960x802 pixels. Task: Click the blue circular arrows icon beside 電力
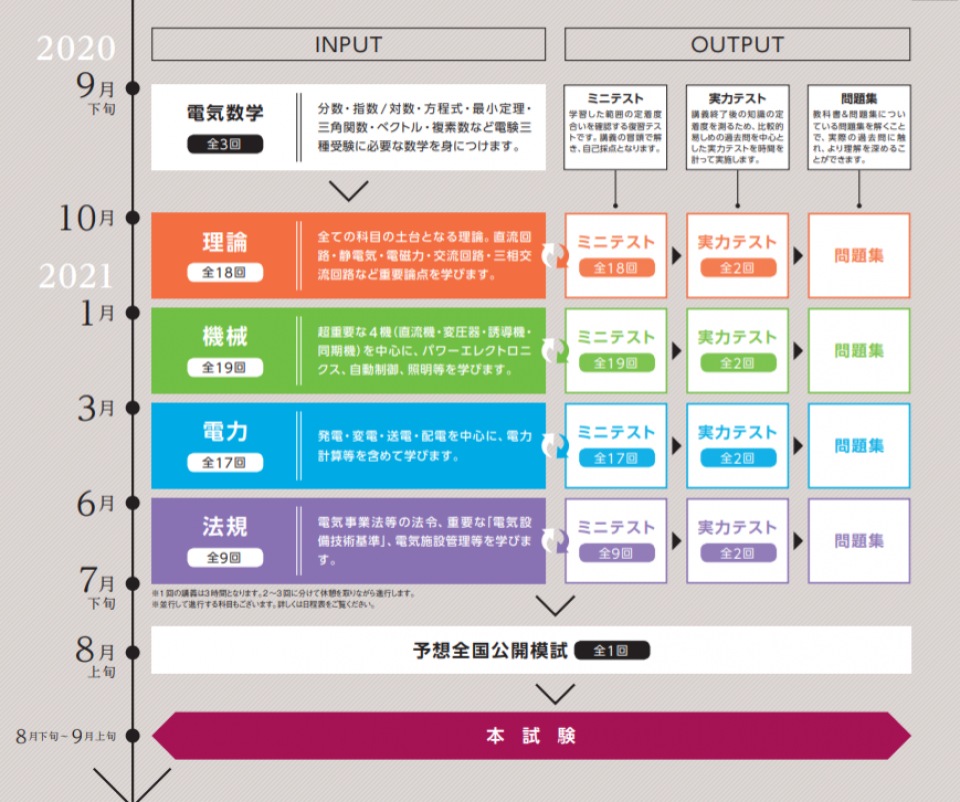(x=554, y=446)
